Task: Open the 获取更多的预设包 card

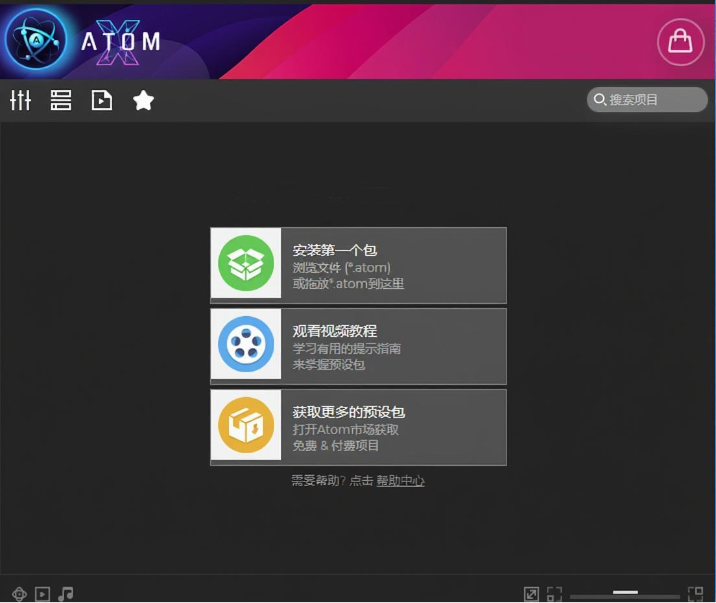Action: pyautogui.click(x=358, y=427)
